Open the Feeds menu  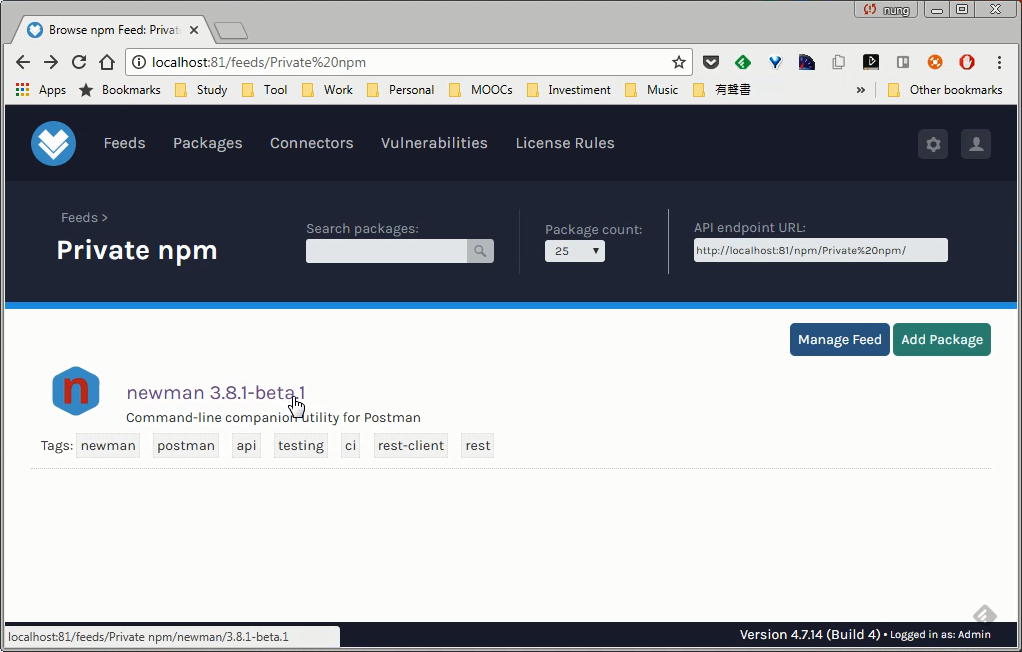coord(124,143)
